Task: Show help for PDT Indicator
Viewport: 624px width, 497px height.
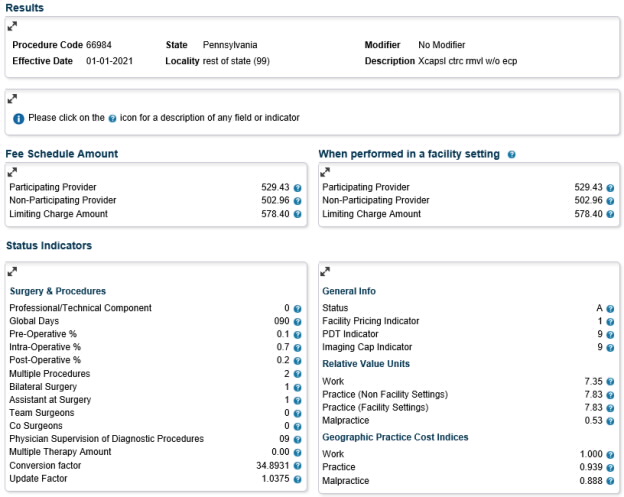Action: (611, 334)
